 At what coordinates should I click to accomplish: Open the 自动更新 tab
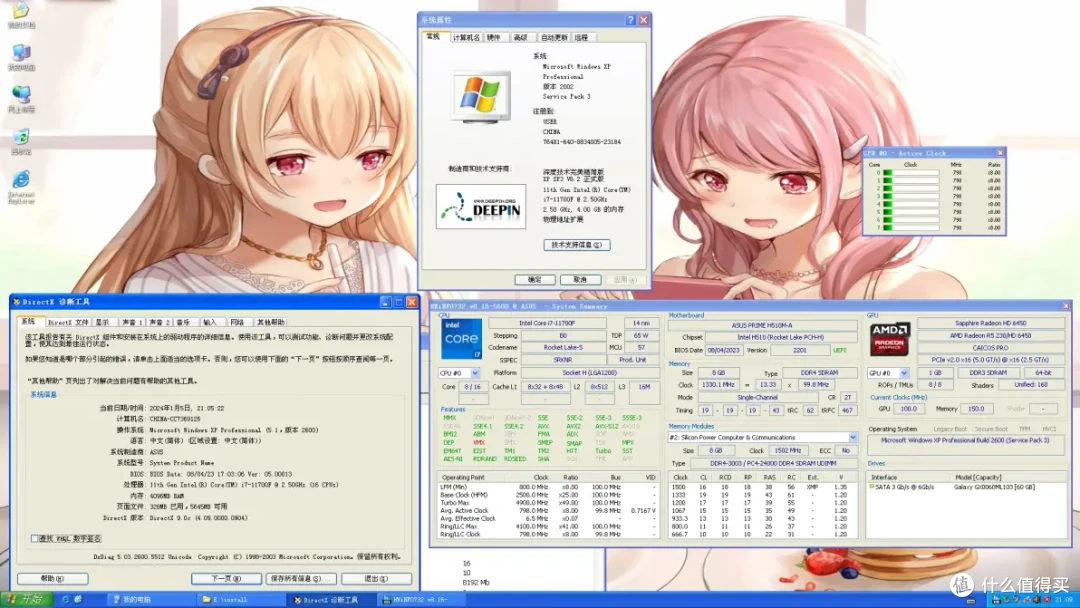click(554, 38)
